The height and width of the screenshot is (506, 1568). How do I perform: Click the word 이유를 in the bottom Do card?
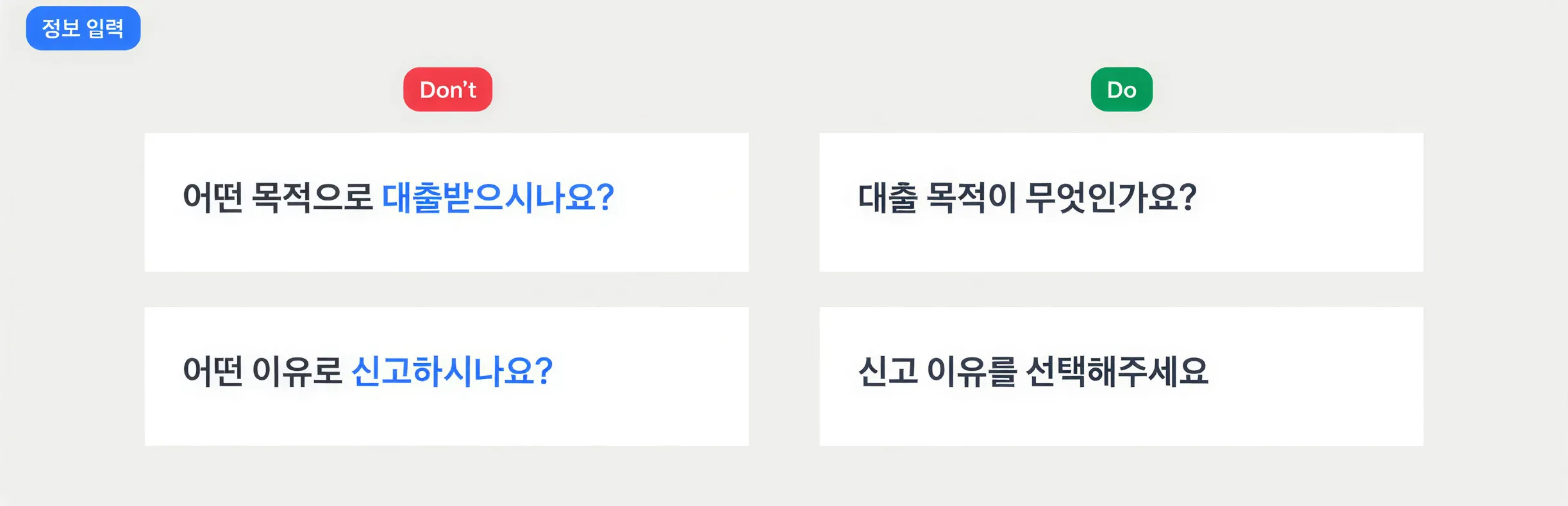(x=972, y=371)
